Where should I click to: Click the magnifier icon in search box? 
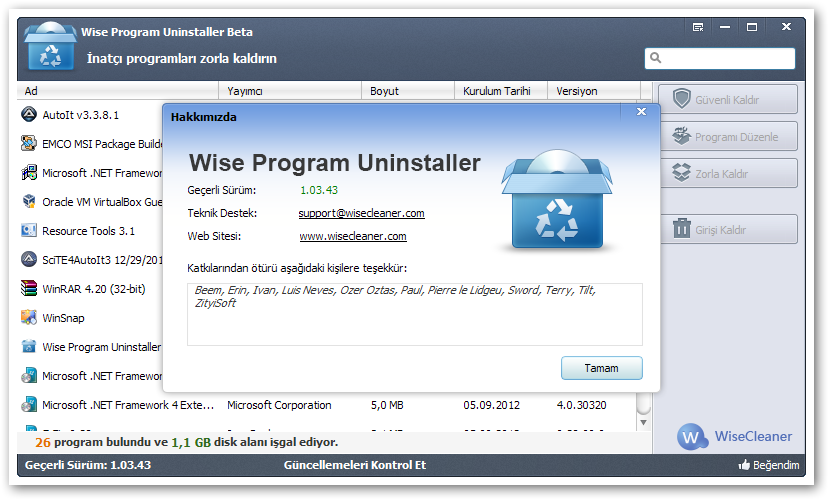coord(654,59)
